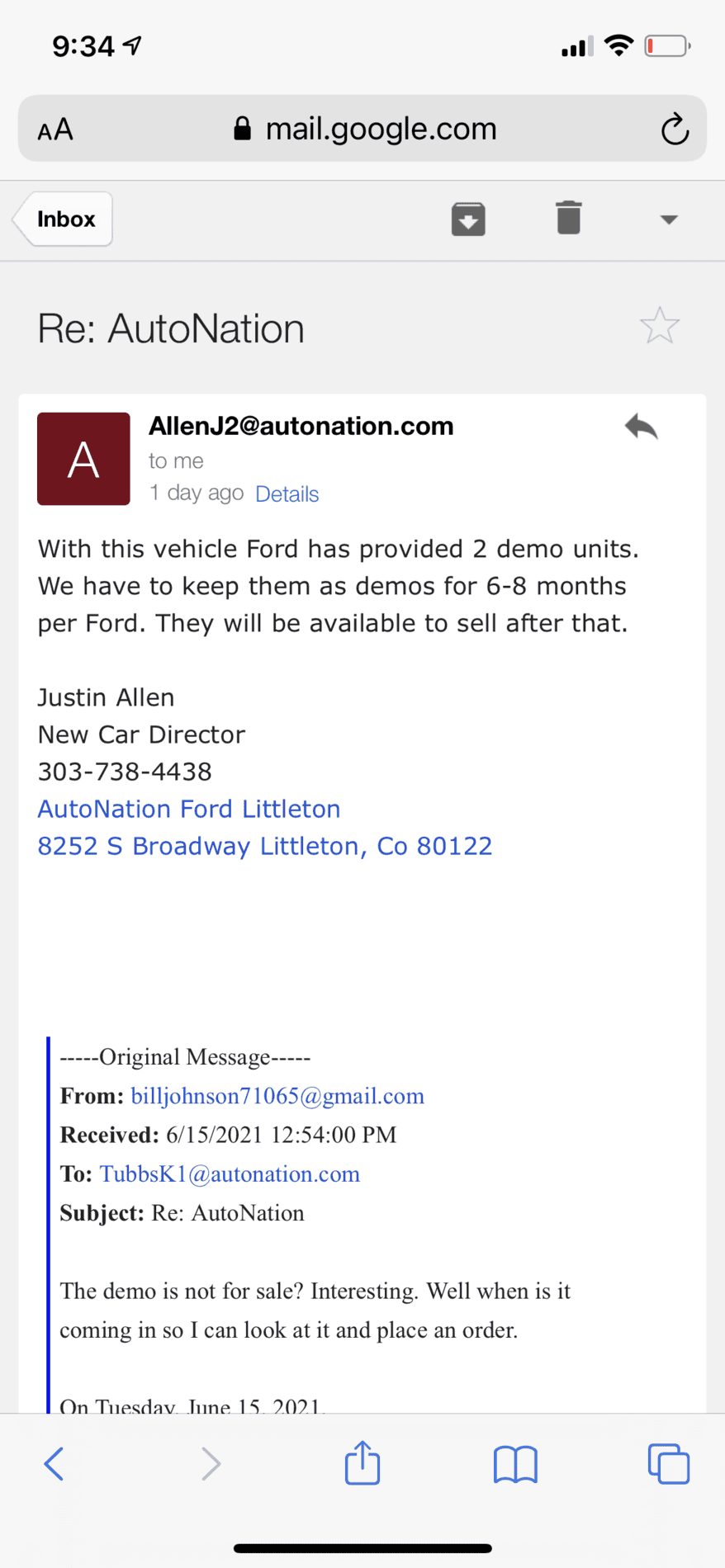Open the Safari share sheet
The image size is (725, 1568).
(x=362, y=1462)
